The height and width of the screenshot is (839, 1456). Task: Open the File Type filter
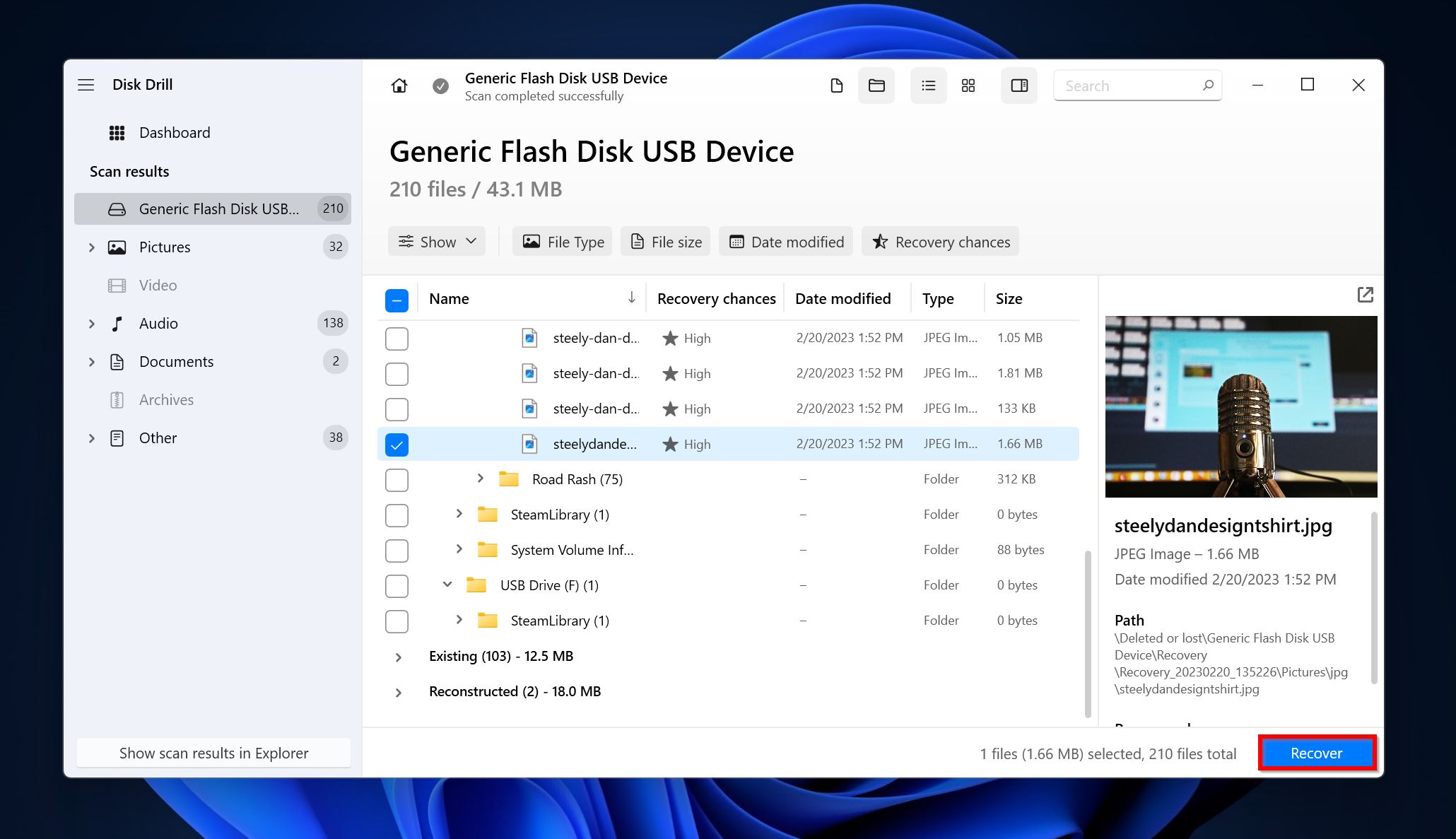coord(563,242)
